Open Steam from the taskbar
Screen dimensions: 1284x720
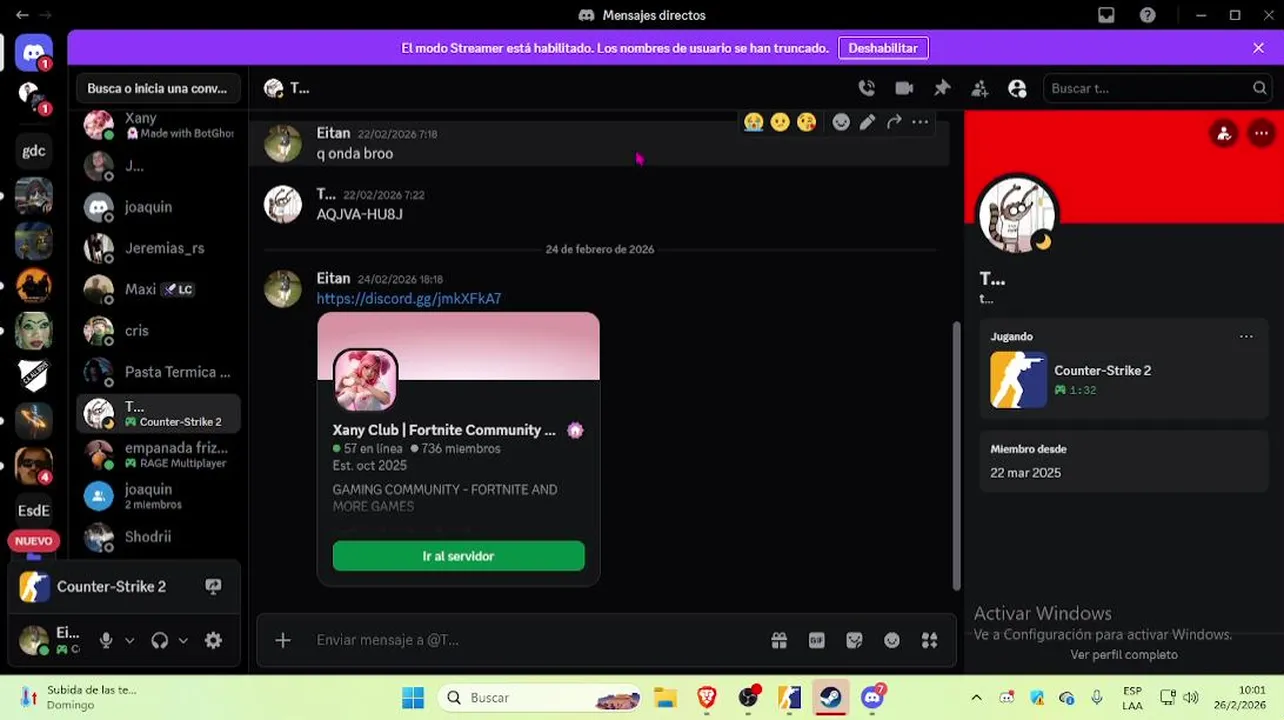(830, 697)
